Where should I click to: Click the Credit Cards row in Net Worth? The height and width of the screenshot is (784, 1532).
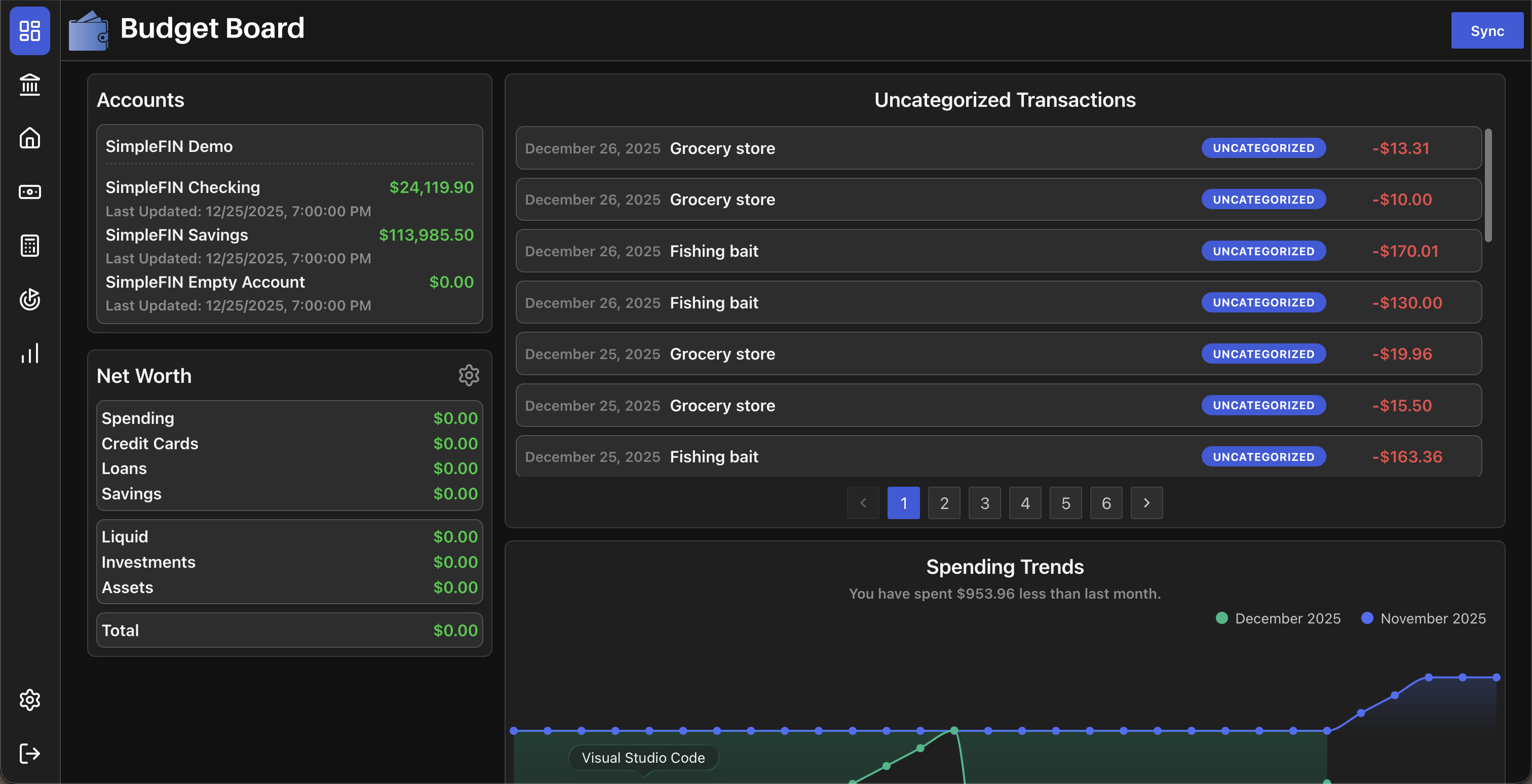290,444
